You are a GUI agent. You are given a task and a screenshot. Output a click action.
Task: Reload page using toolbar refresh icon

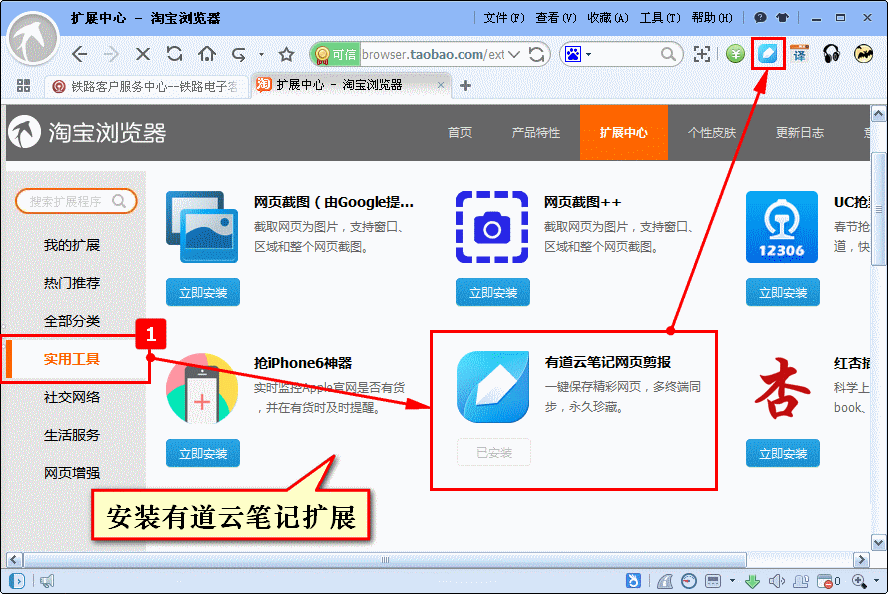pyautogui.click(x=174, y=54)
